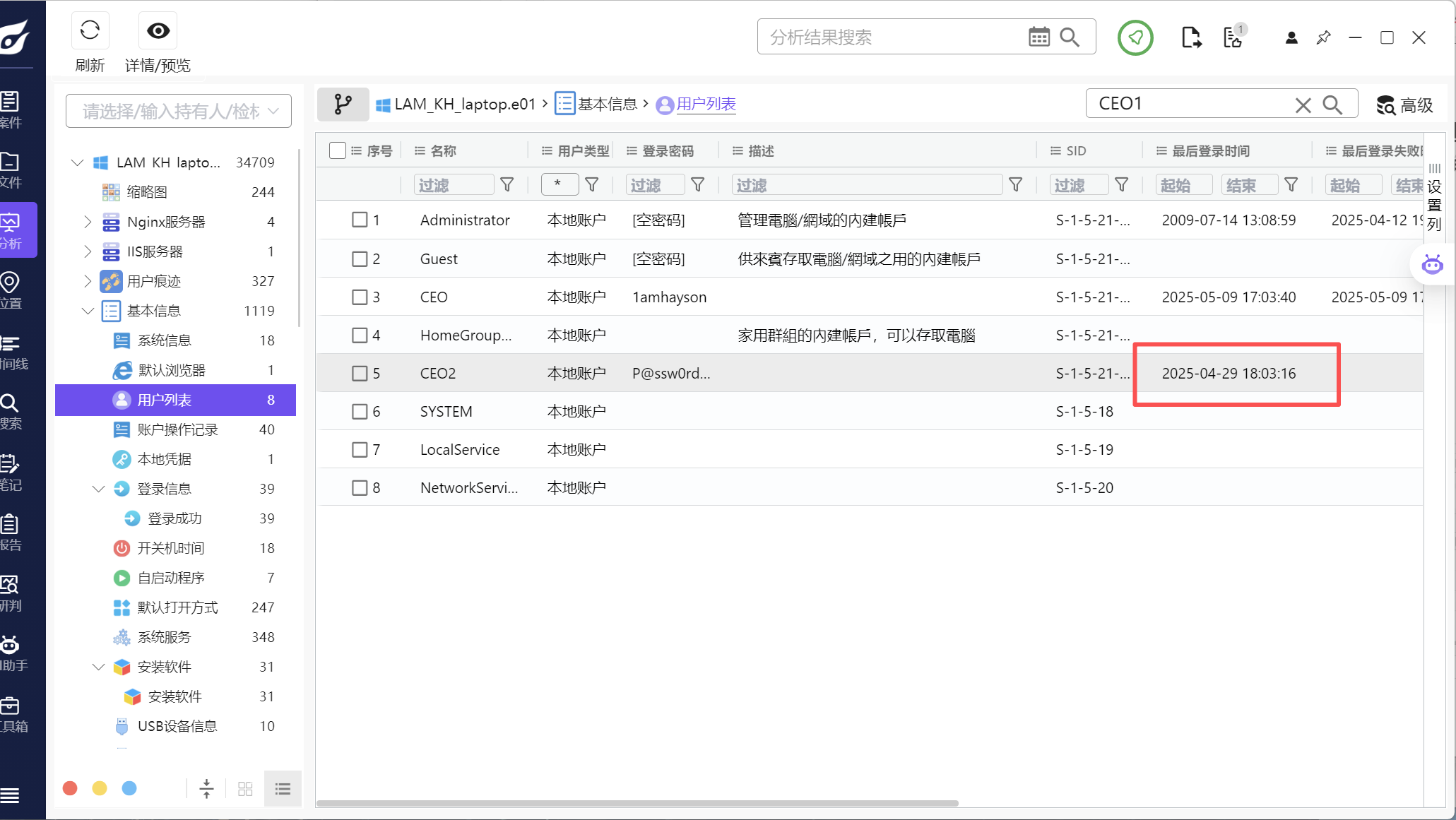Click the 高级 advanced search button
The image size is (1456, 820).
coord(1405,105)
